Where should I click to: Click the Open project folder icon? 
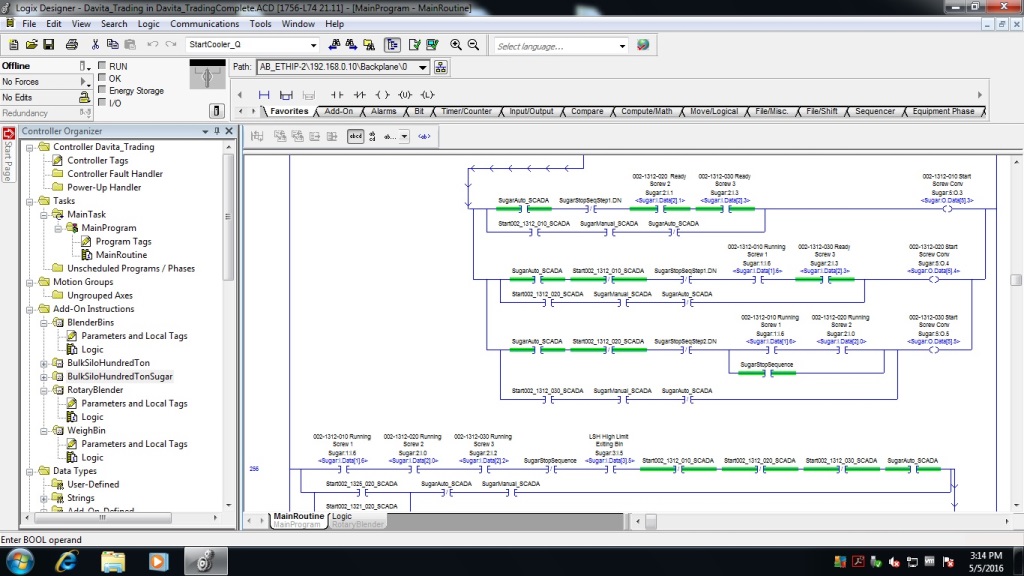[x=31, y=44]
